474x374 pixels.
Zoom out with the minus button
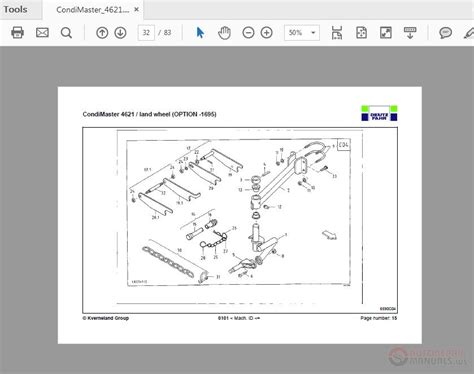pyautogui.click(x=248, y=33)
